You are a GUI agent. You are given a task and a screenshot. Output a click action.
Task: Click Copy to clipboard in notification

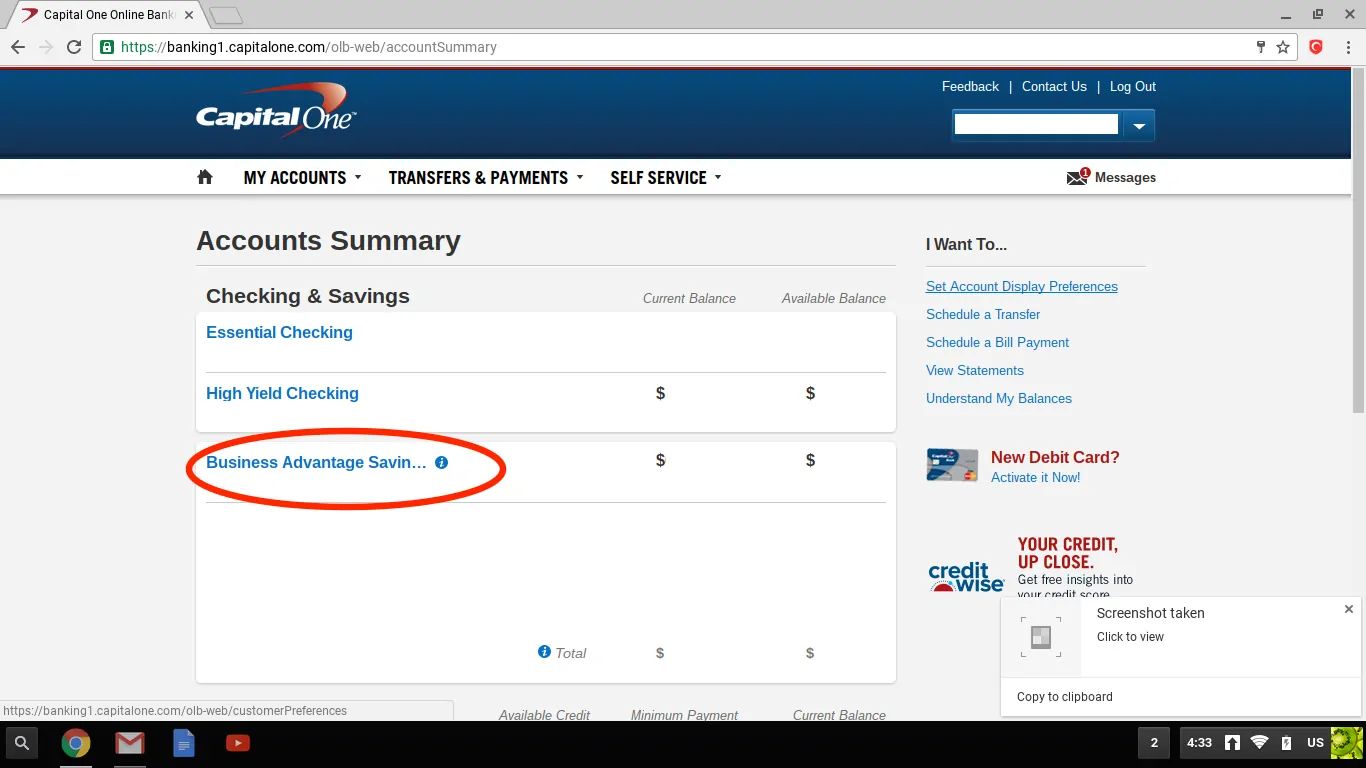[1064, 697]
